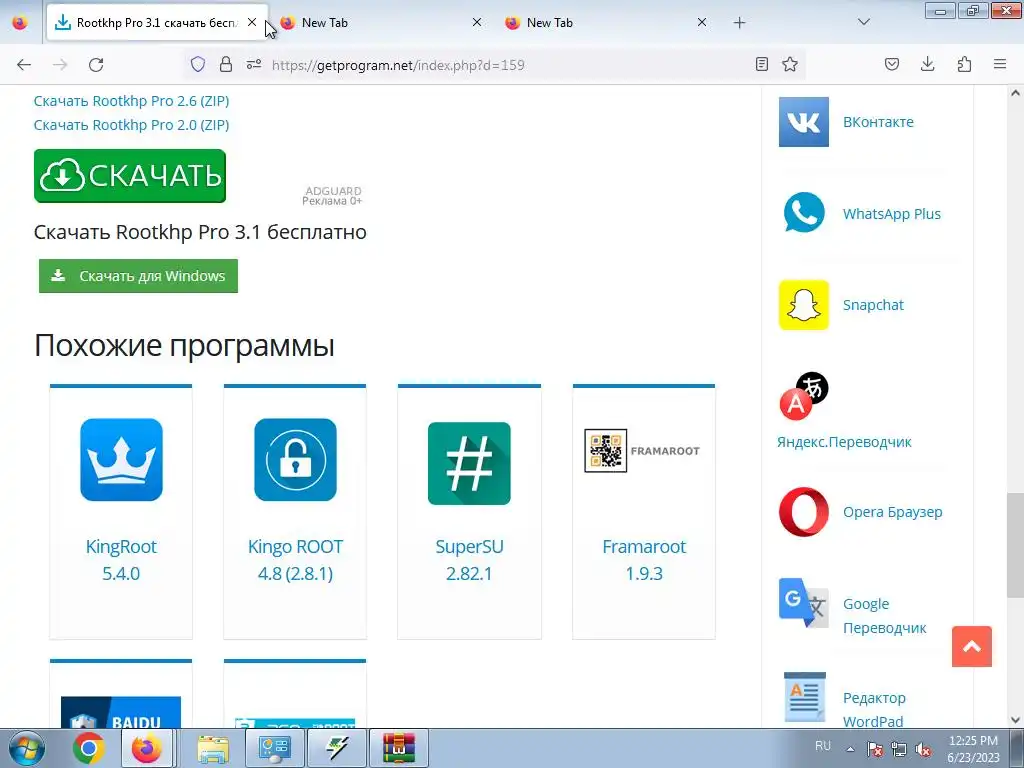Launch Chrome from the taskbar
The height and width of the screenshot is (768, 1024).
click(88, 748)
